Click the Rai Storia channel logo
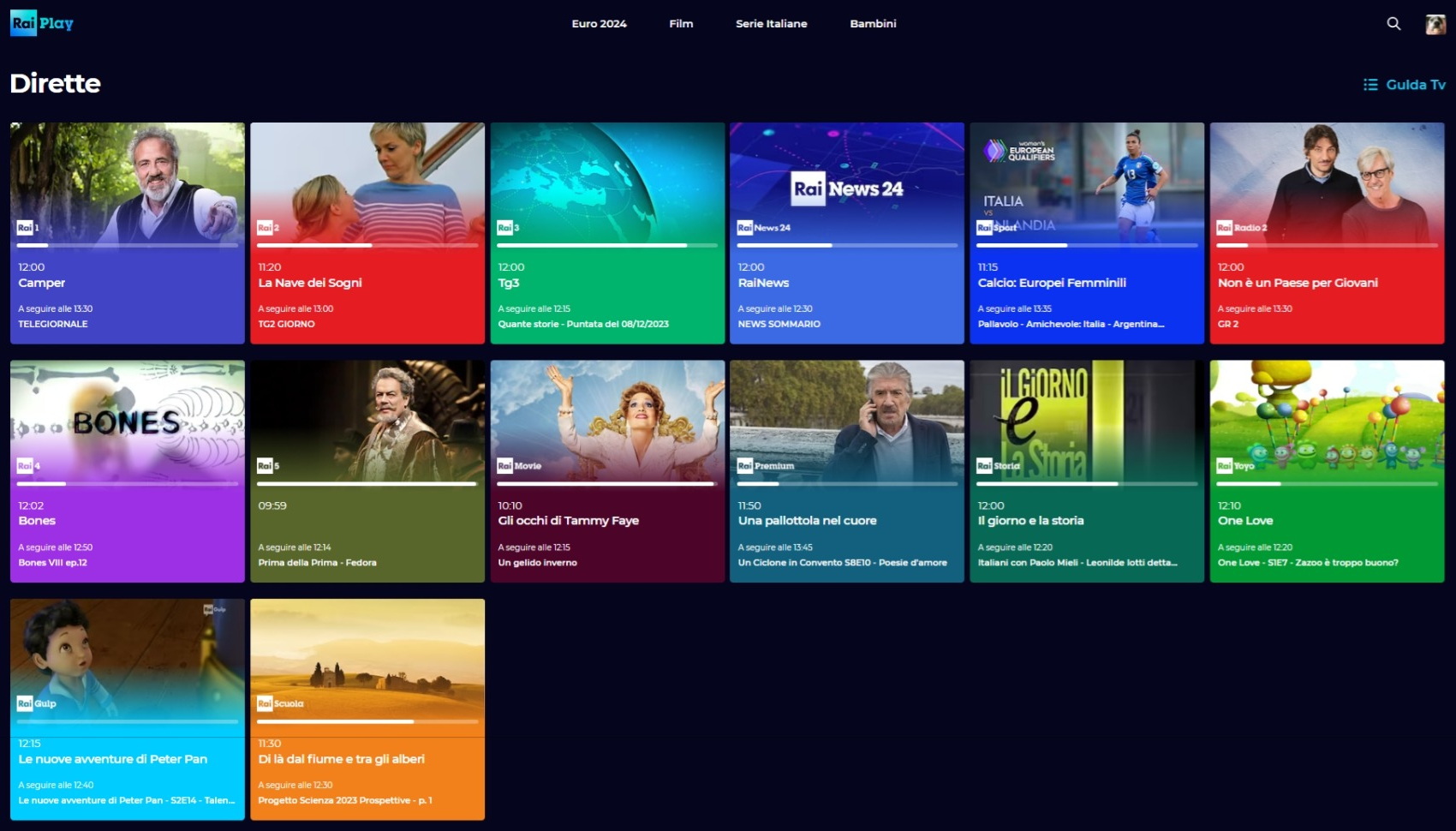This screenshot has width=1456, height=831. pos(999,465)
